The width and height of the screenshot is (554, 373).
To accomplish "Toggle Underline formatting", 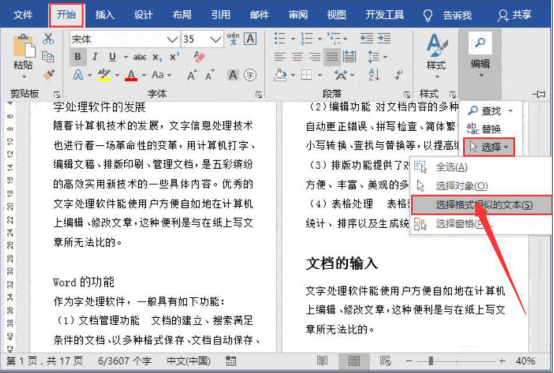I will (x=112, y=57).
